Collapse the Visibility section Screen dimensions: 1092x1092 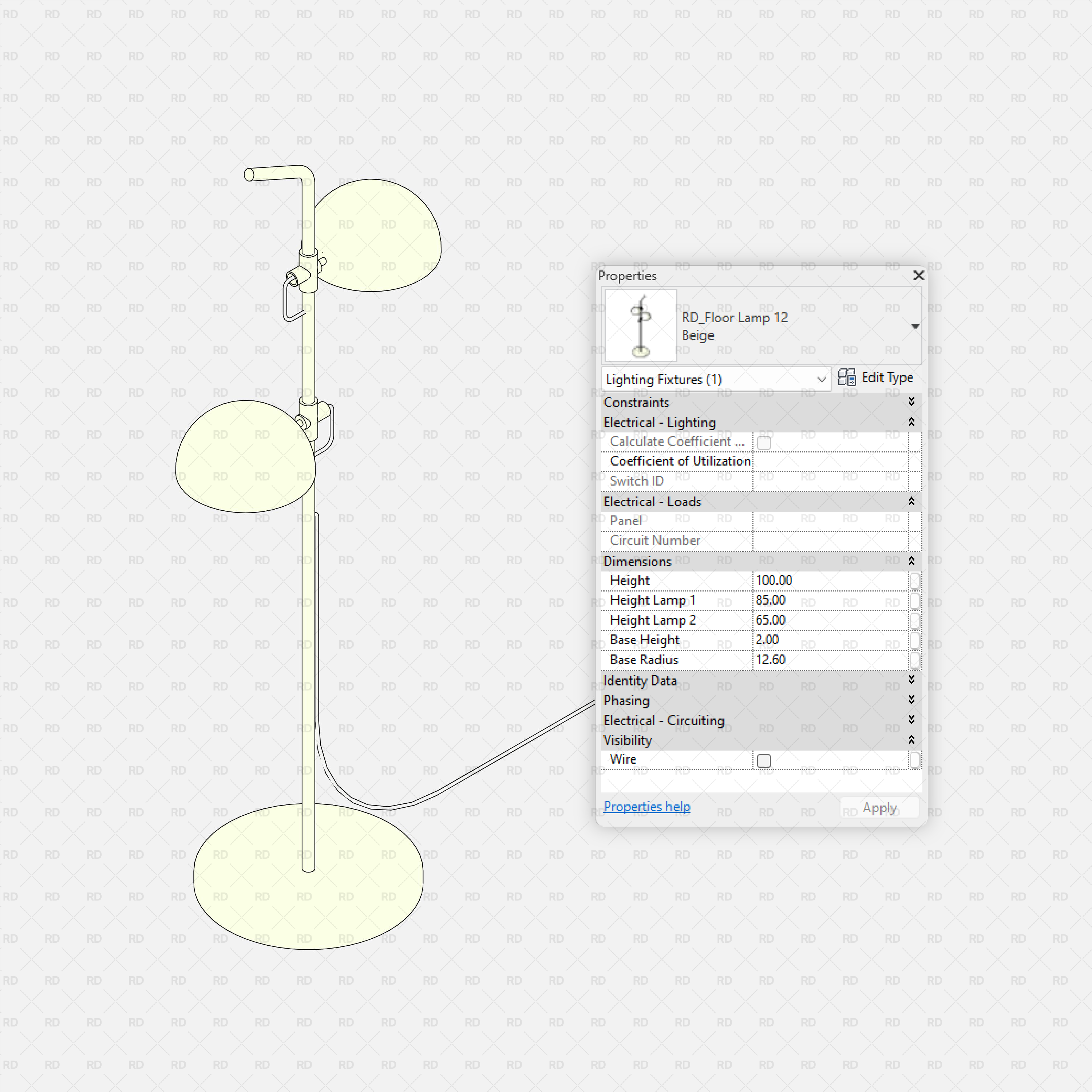point(911,739)
